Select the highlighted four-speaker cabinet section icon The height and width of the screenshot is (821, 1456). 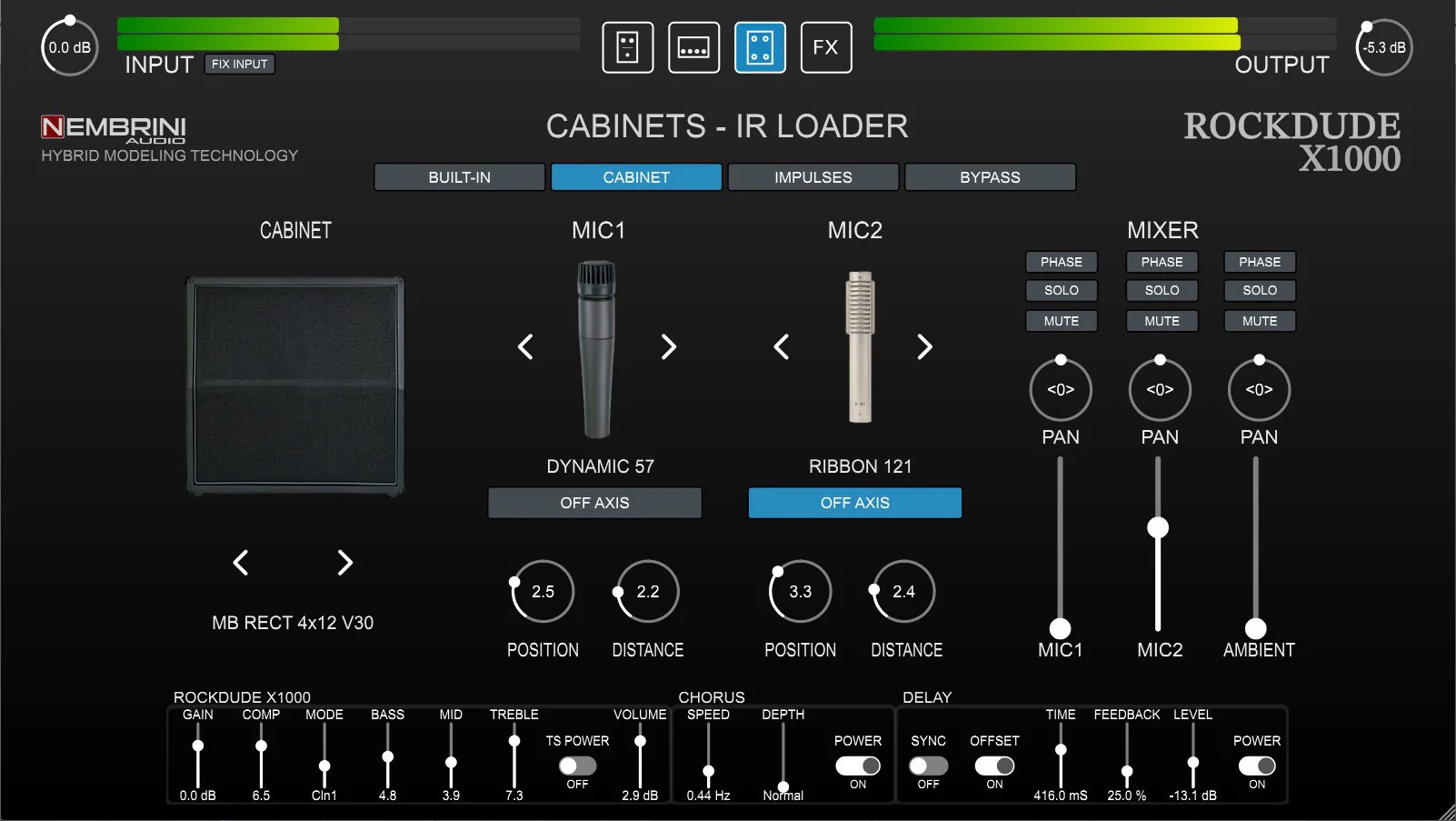pyautogui.click(x=760, y=47)
